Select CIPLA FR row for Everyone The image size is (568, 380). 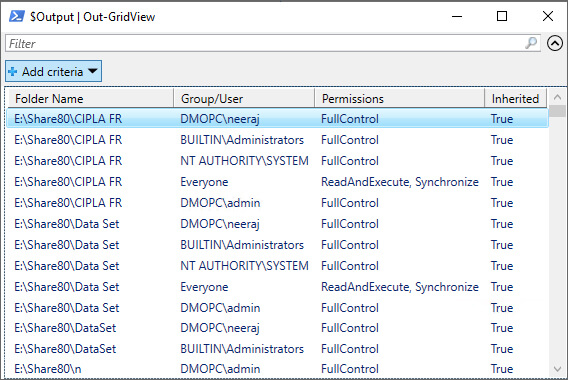click(277, 182)
